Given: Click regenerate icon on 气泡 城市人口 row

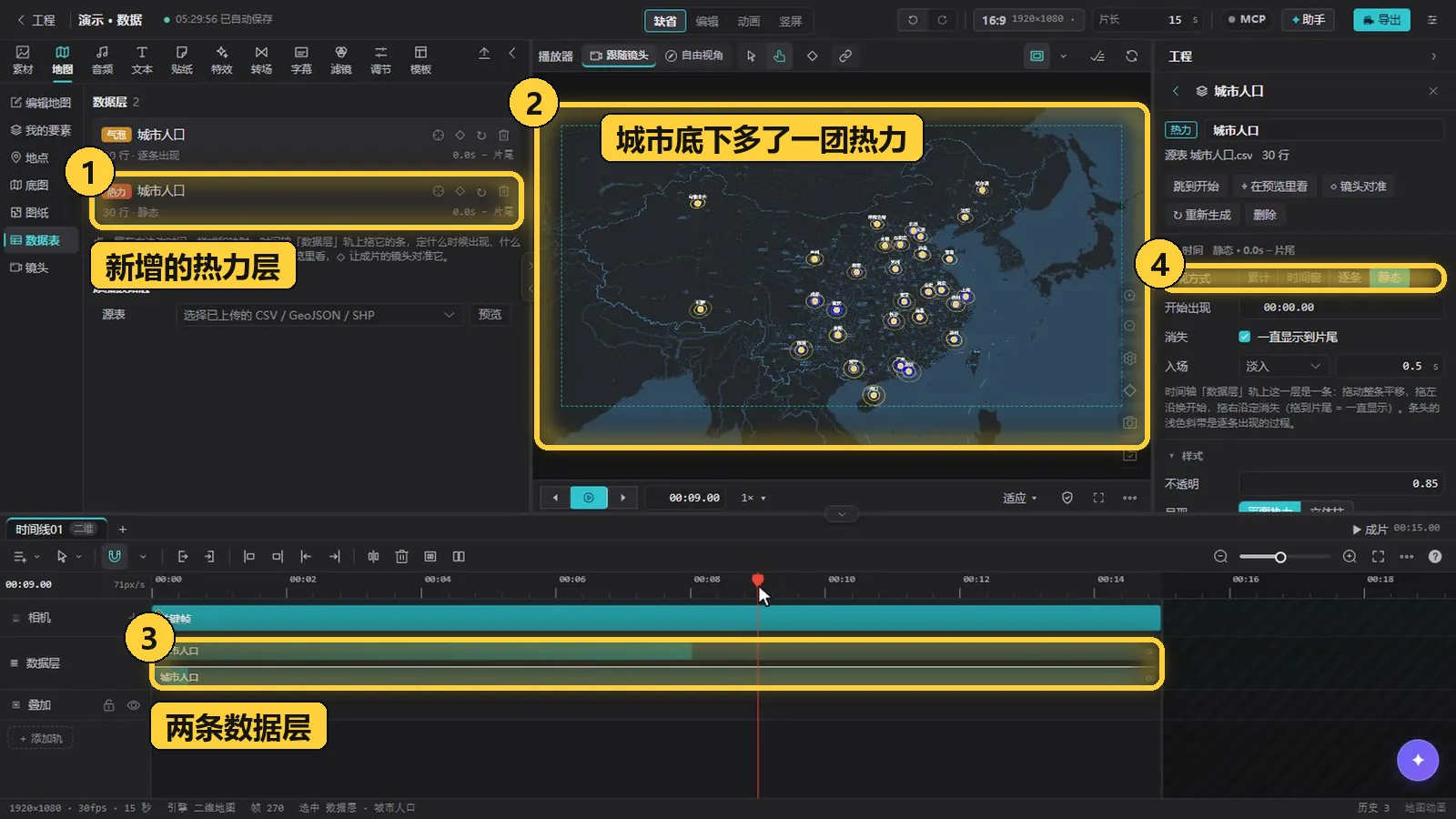Looking at the screenshot, I should click(x=481, y=135).
